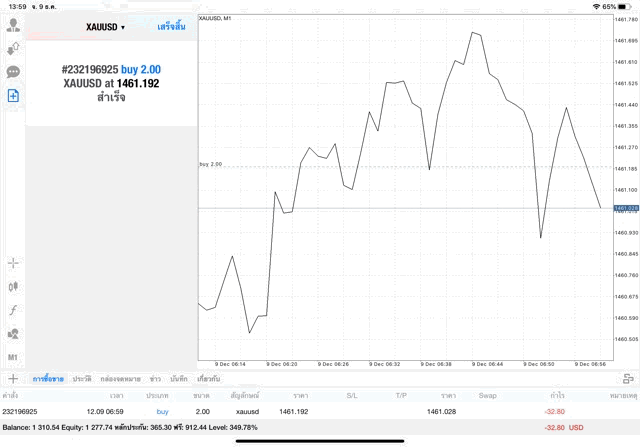Switch to the ประวัติ (History) tab

tap(82, 379)
